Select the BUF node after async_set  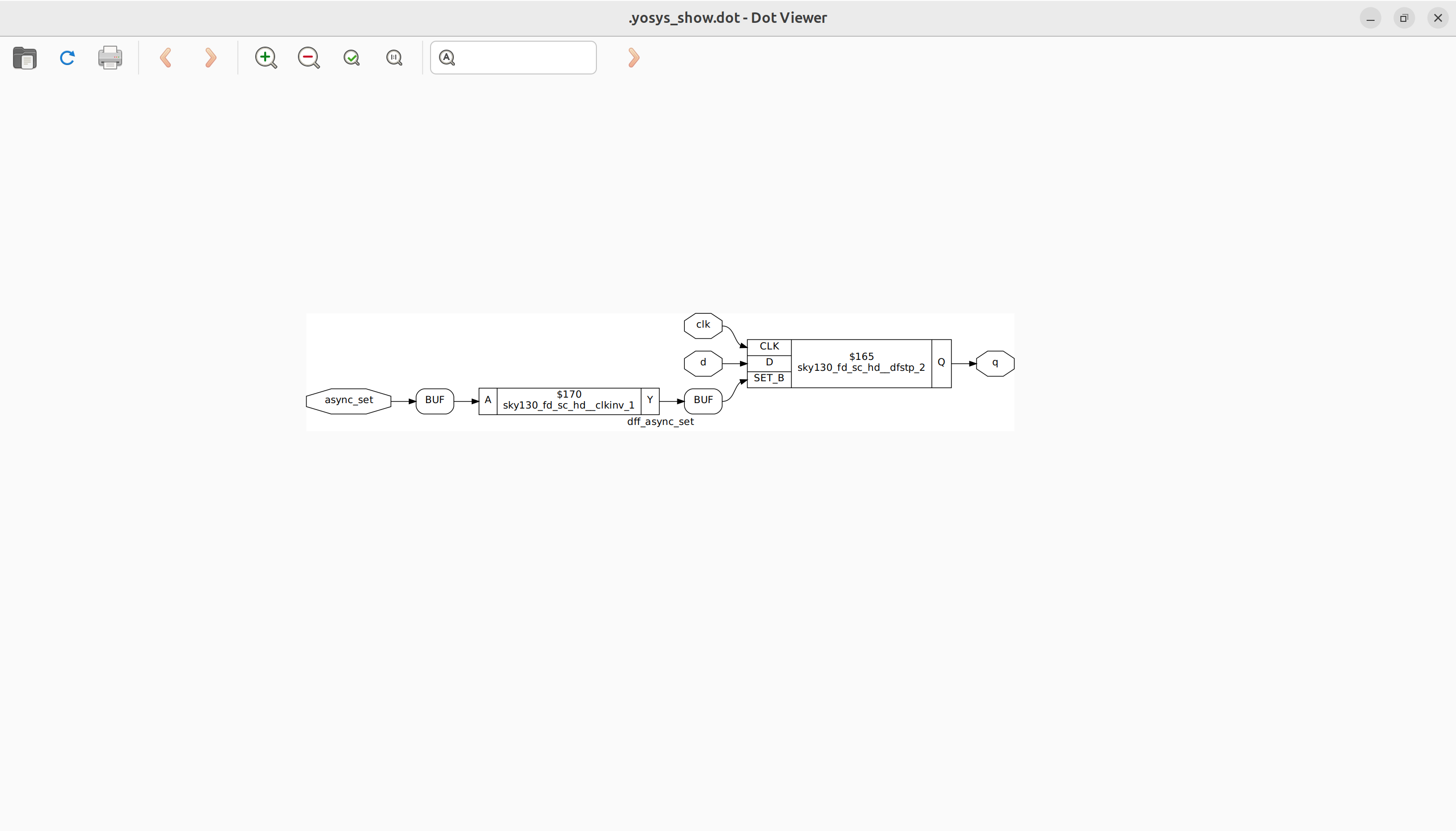435,401
